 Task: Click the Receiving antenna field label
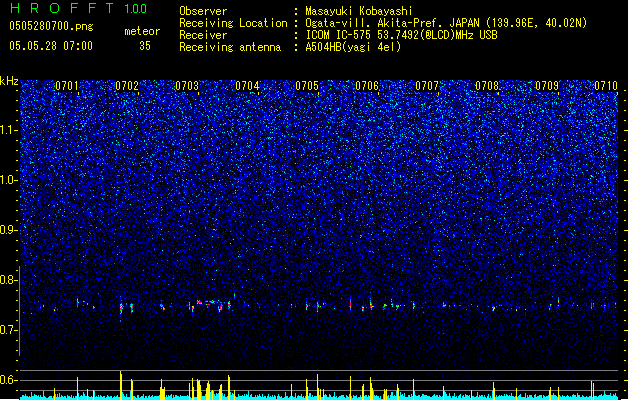[x=230, y=47]
